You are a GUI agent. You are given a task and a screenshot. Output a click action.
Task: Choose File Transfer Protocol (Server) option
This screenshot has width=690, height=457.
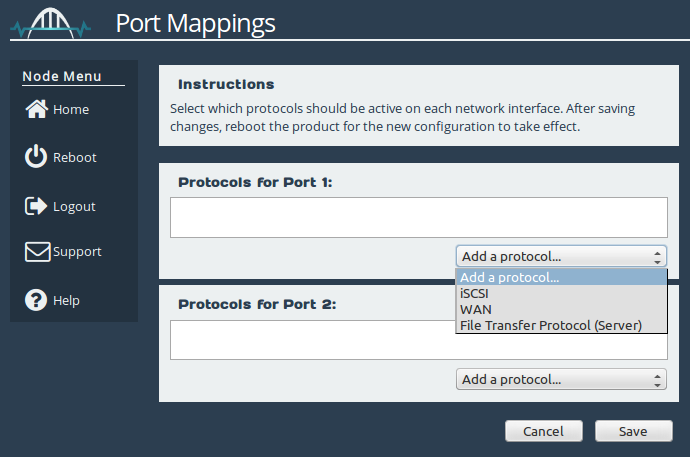tap(561, 325)
